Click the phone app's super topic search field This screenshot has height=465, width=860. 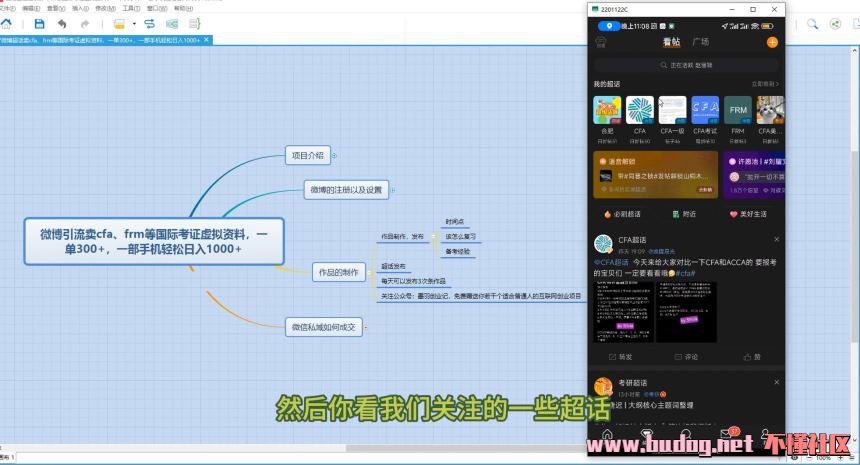(x=686, y=65)
